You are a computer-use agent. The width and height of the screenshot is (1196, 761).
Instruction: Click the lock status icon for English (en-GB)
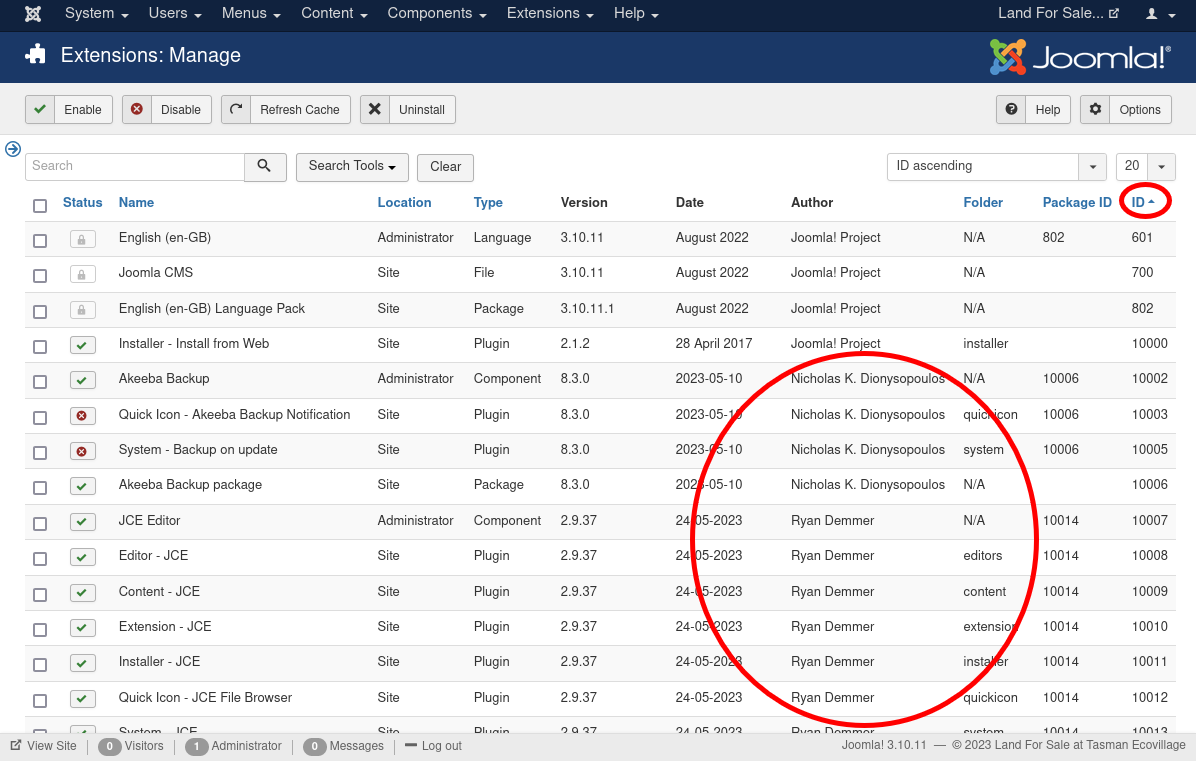point(82,239)
